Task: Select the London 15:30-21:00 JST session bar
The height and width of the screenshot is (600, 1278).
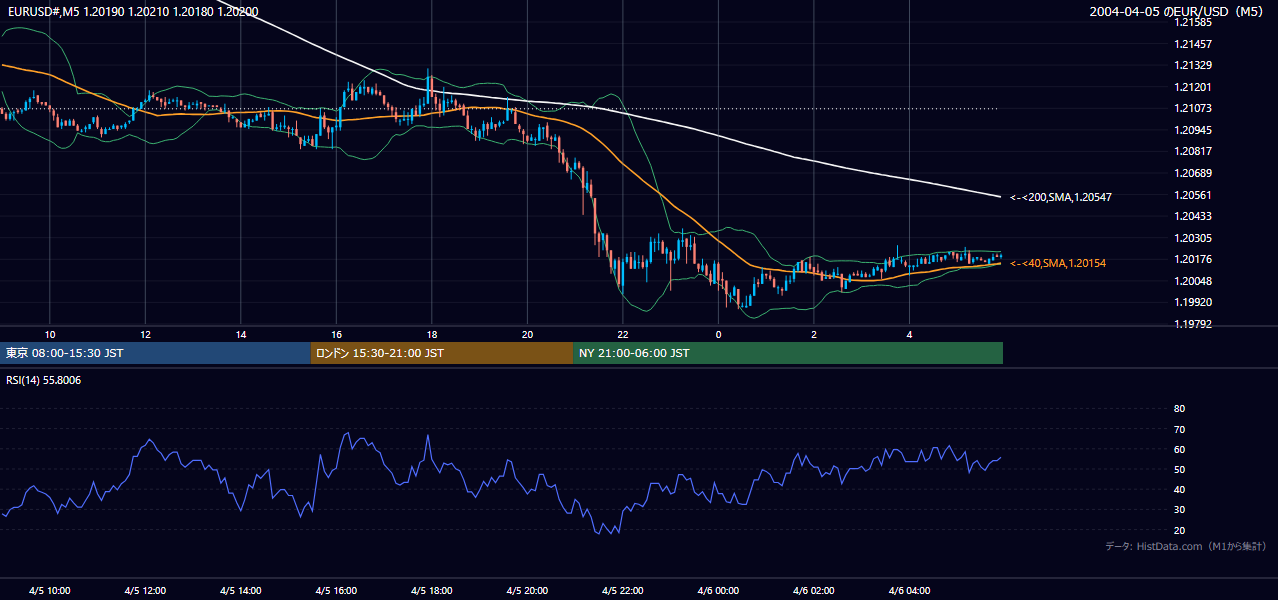Action: (x=442, y=353)
